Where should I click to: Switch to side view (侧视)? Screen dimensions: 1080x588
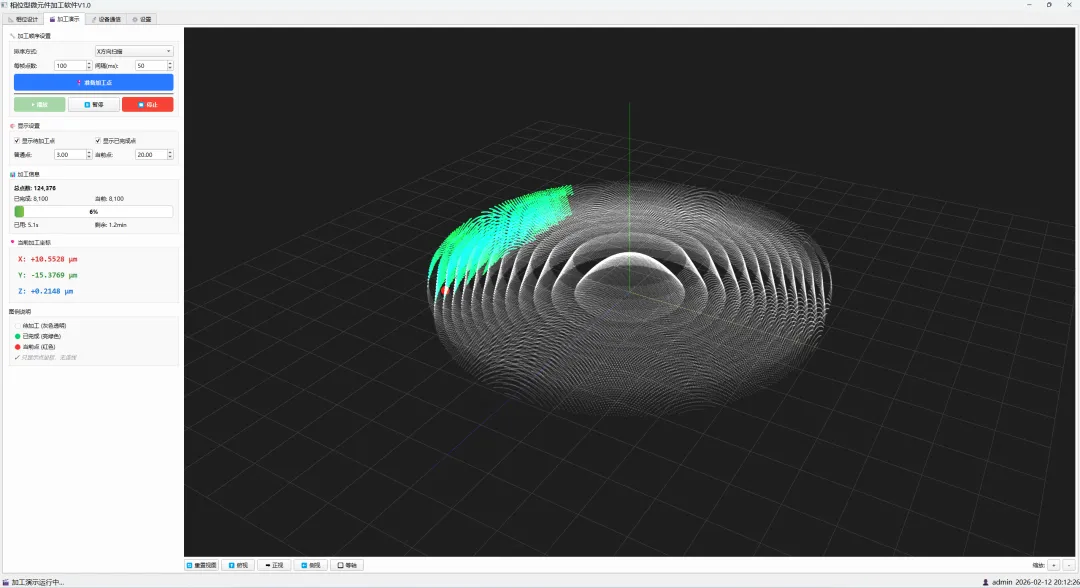pos(311,565)
